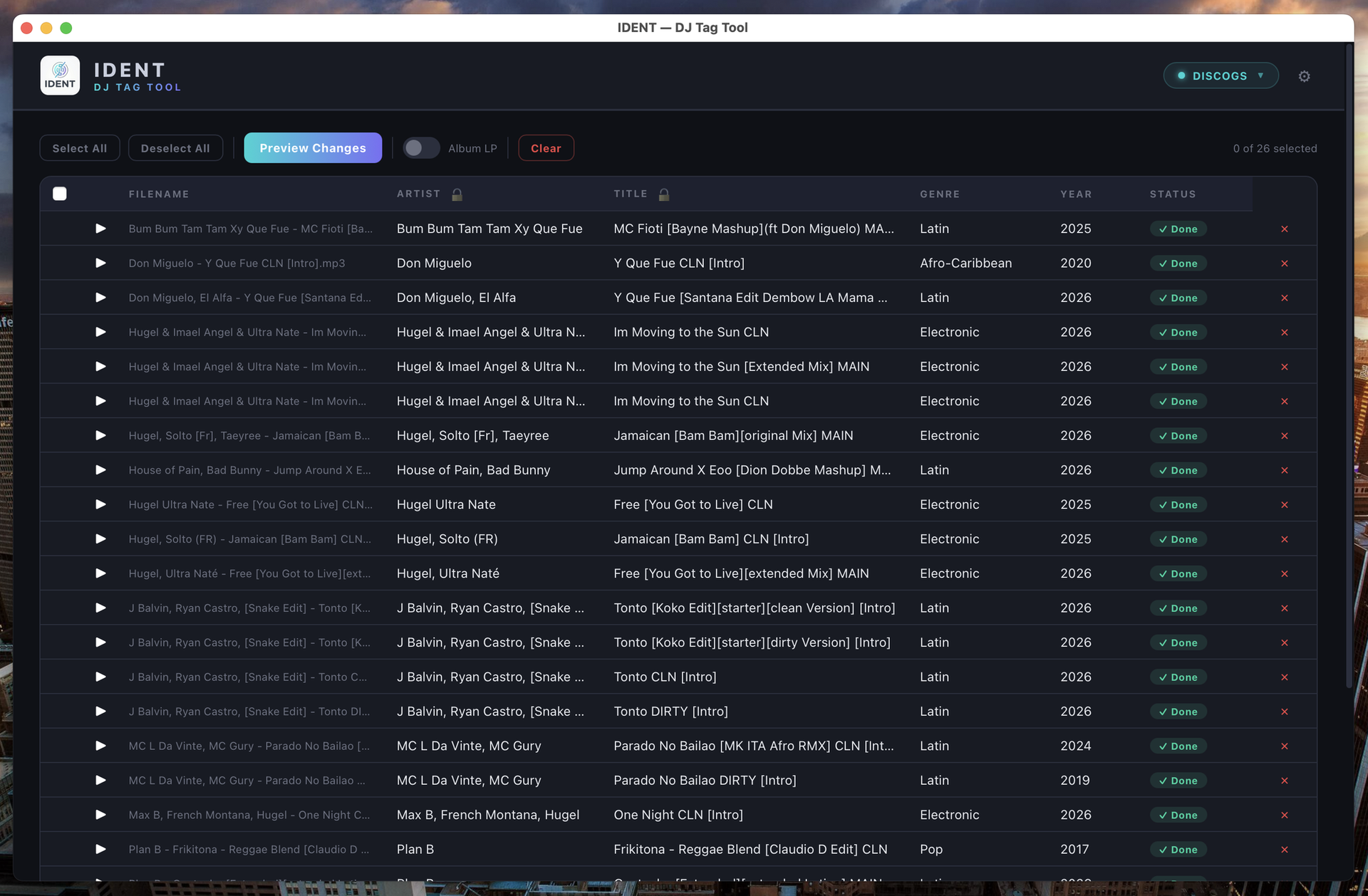Play Plan B Frikitona track
The width and height of the screenshot is (1368, 896).
click(100, 849)
